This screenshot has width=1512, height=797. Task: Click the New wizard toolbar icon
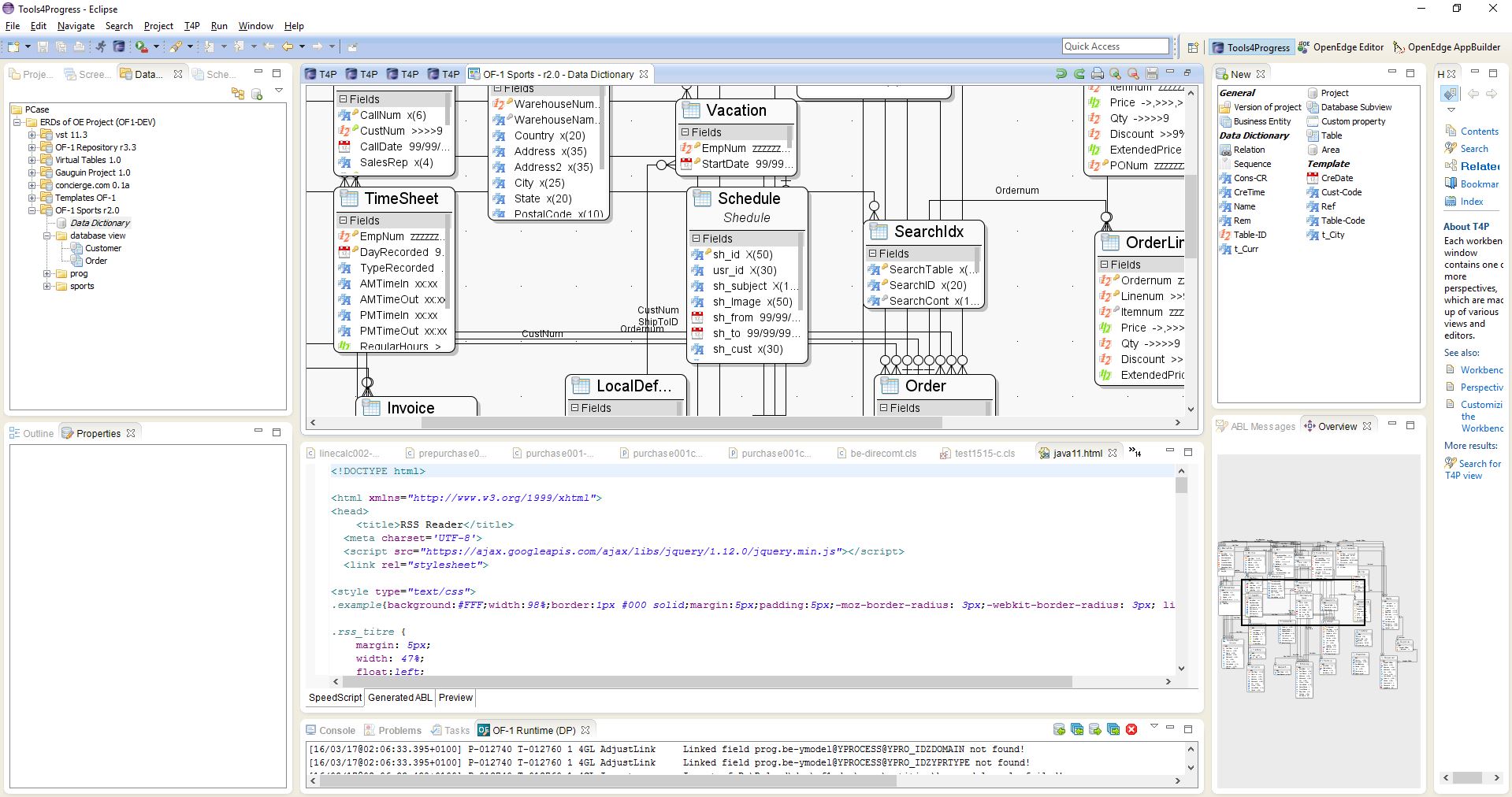(x=15, y=46)
